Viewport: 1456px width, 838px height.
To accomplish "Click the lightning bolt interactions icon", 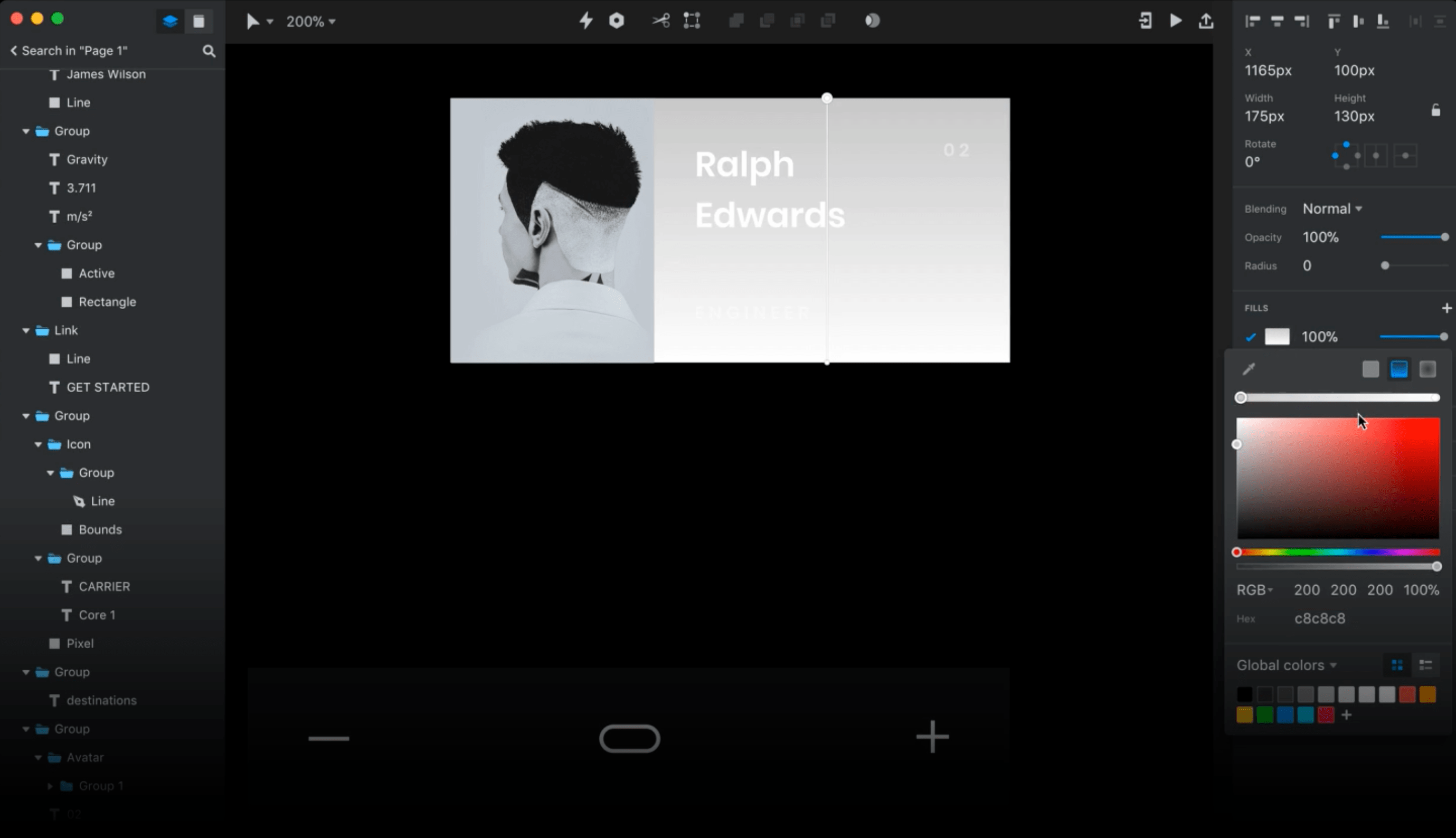I will (x=585, y=21).
